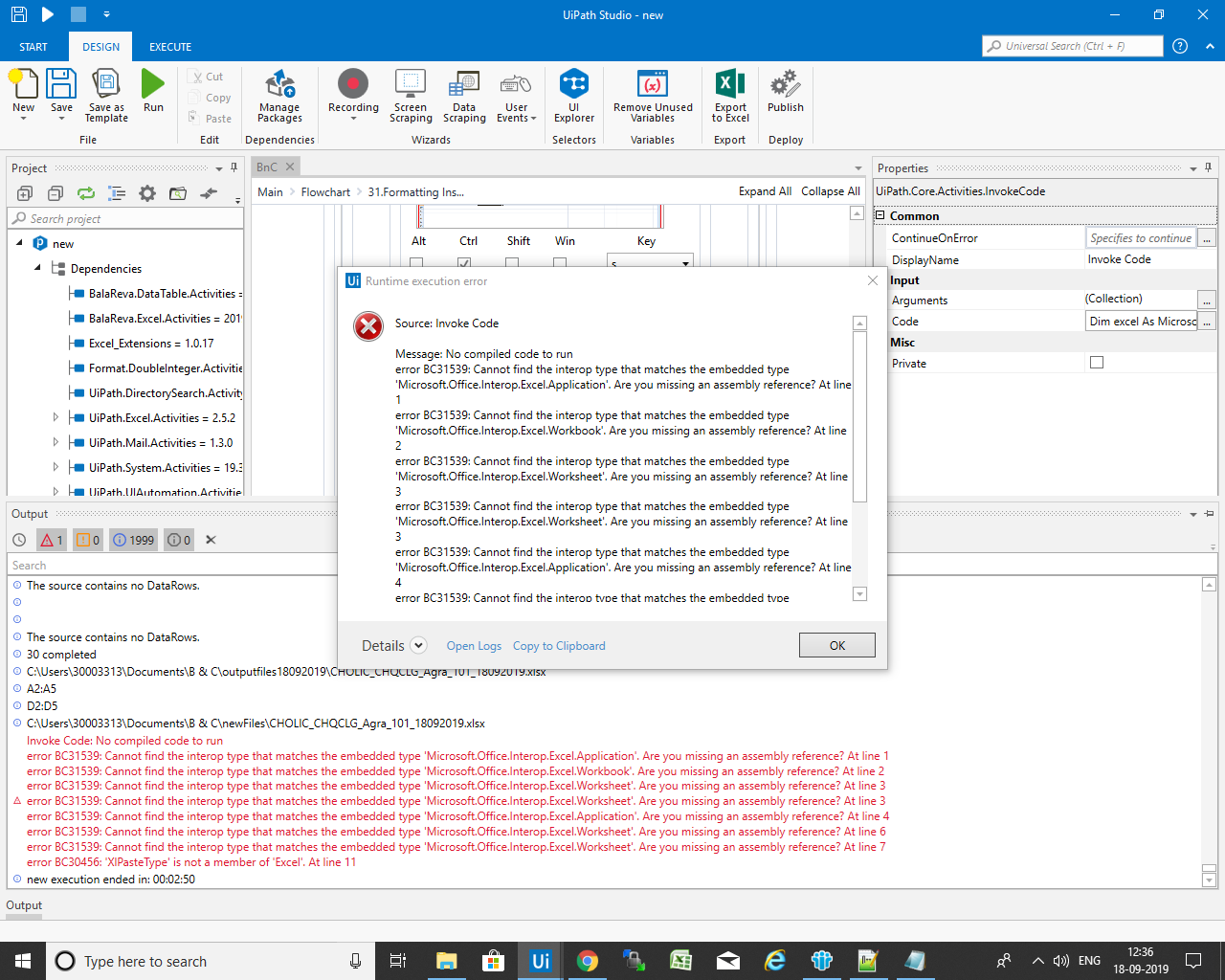Launch the Screen Scraping wizard

point(411,84)
